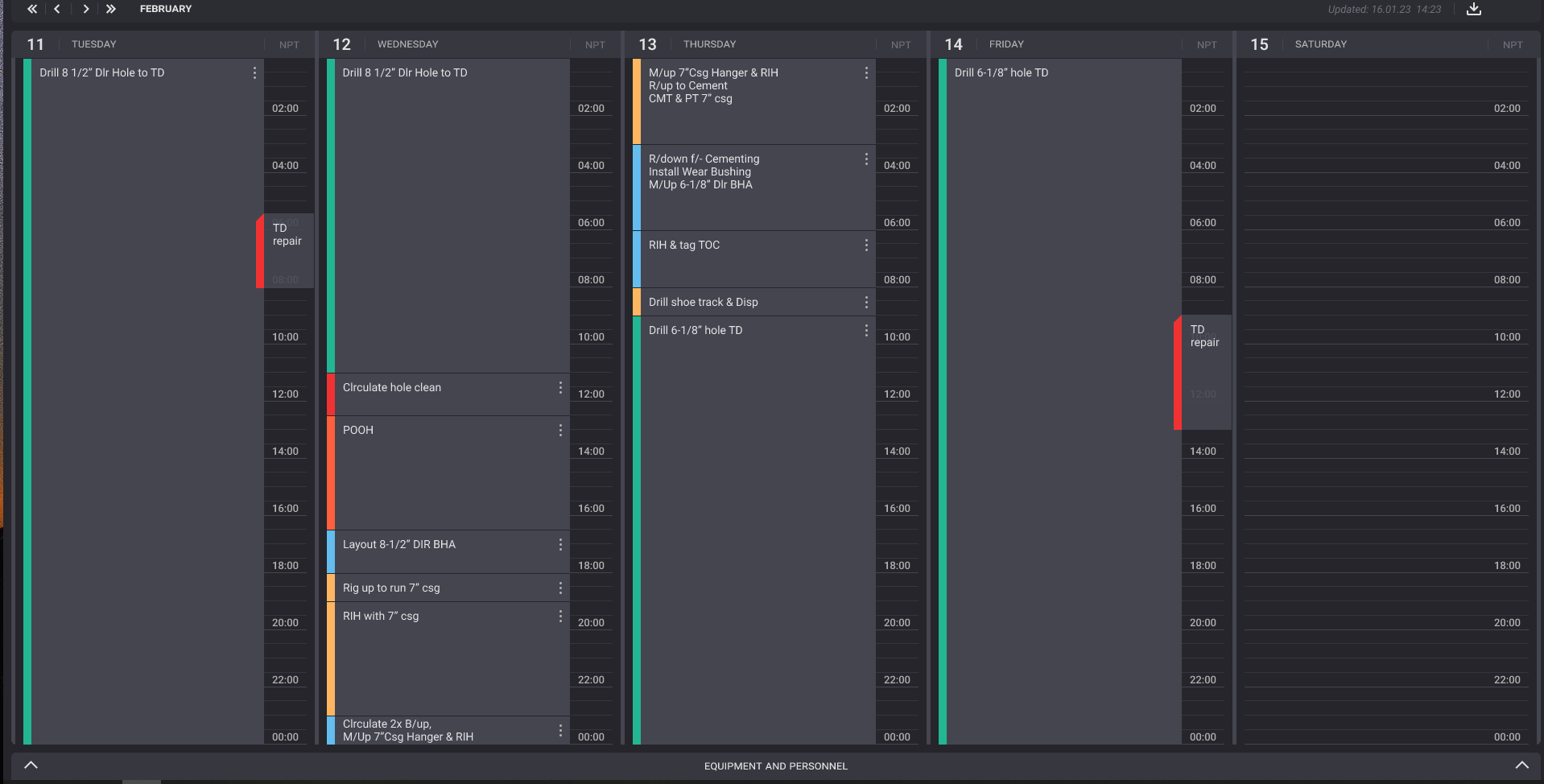Click the Equipment and Personnel title
This screenshot has height=784, width=1544.
(x=775, y=766)
